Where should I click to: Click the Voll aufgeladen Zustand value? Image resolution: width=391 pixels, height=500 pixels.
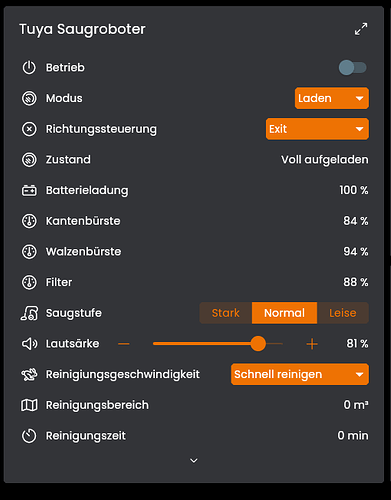coord(325,160)
